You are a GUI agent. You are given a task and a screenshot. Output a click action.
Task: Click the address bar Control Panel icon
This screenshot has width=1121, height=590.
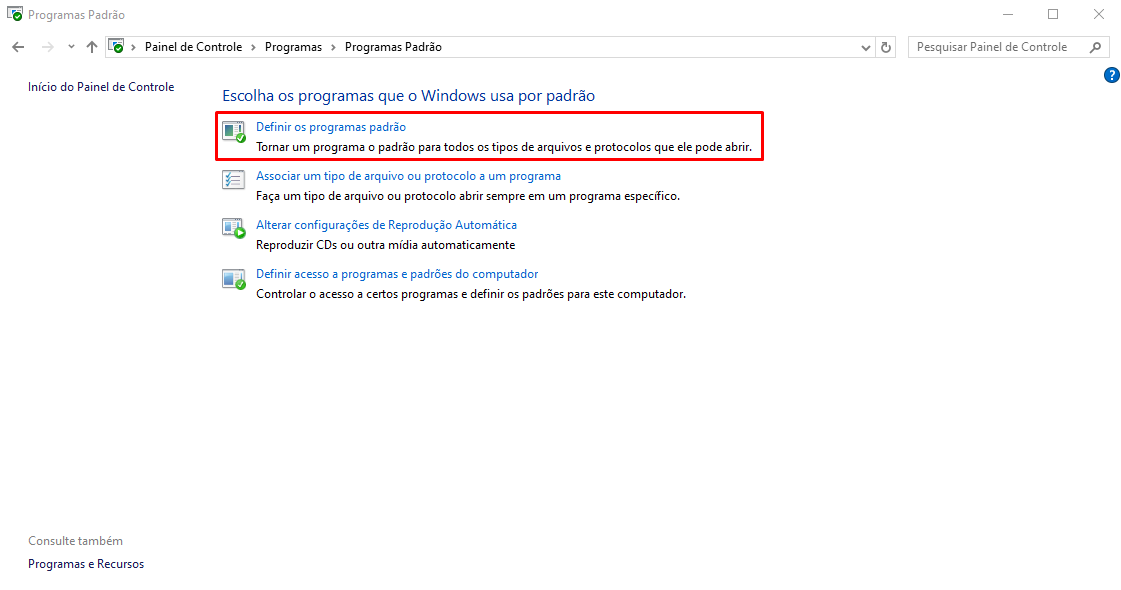pos(117,46)
